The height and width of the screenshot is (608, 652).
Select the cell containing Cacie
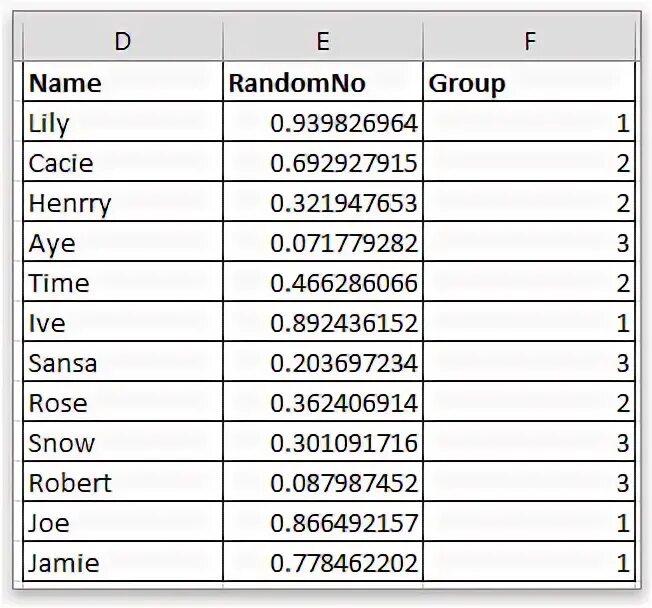[122, 163]
